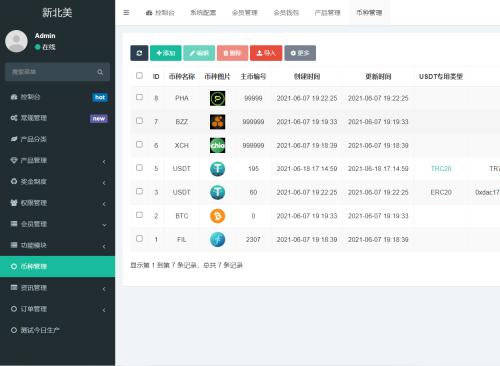
Task: Click the green 添加 add button
Action: (166, 53)
